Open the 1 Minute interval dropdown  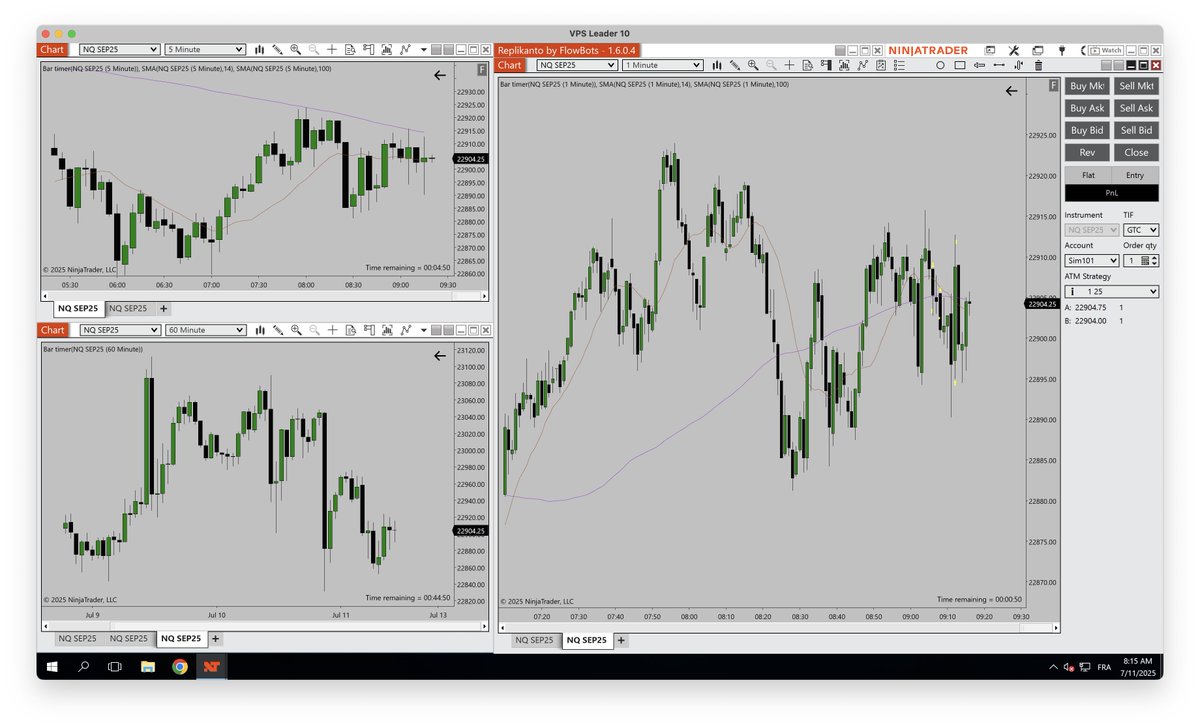tap(662, 65)
